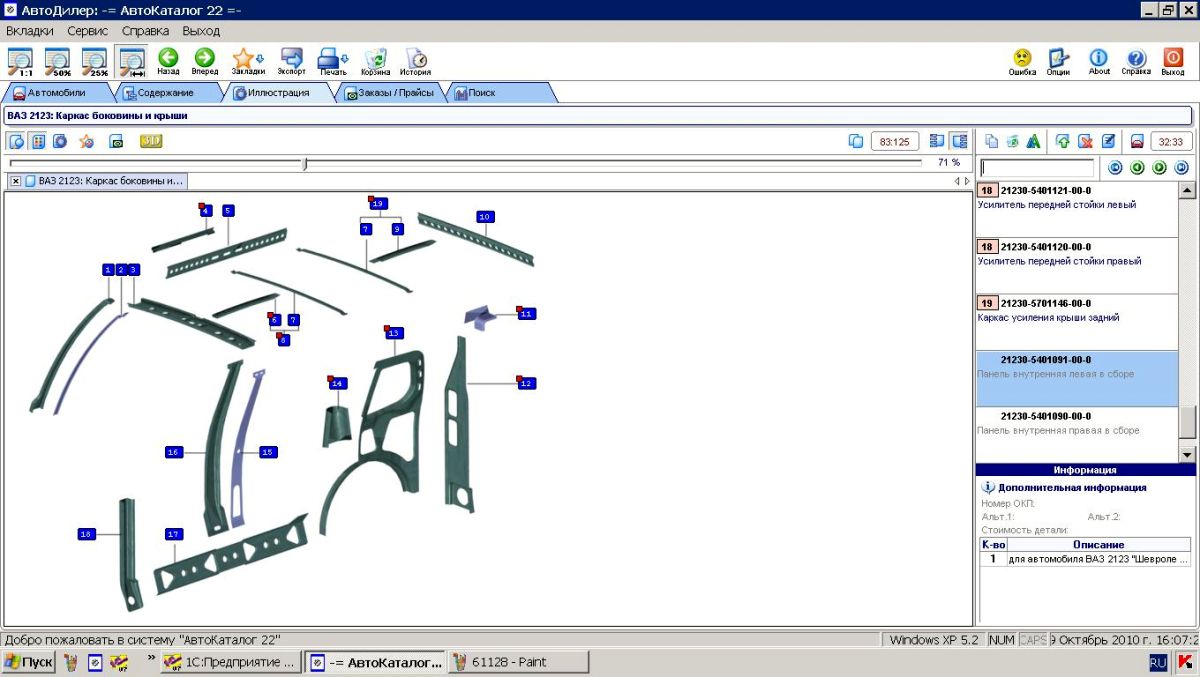Toggle the highlighted right-side panel layout button
Image resolution: width=1200 pixels, height=677 pixels.
pyautogui.click(x=959, y=141)
